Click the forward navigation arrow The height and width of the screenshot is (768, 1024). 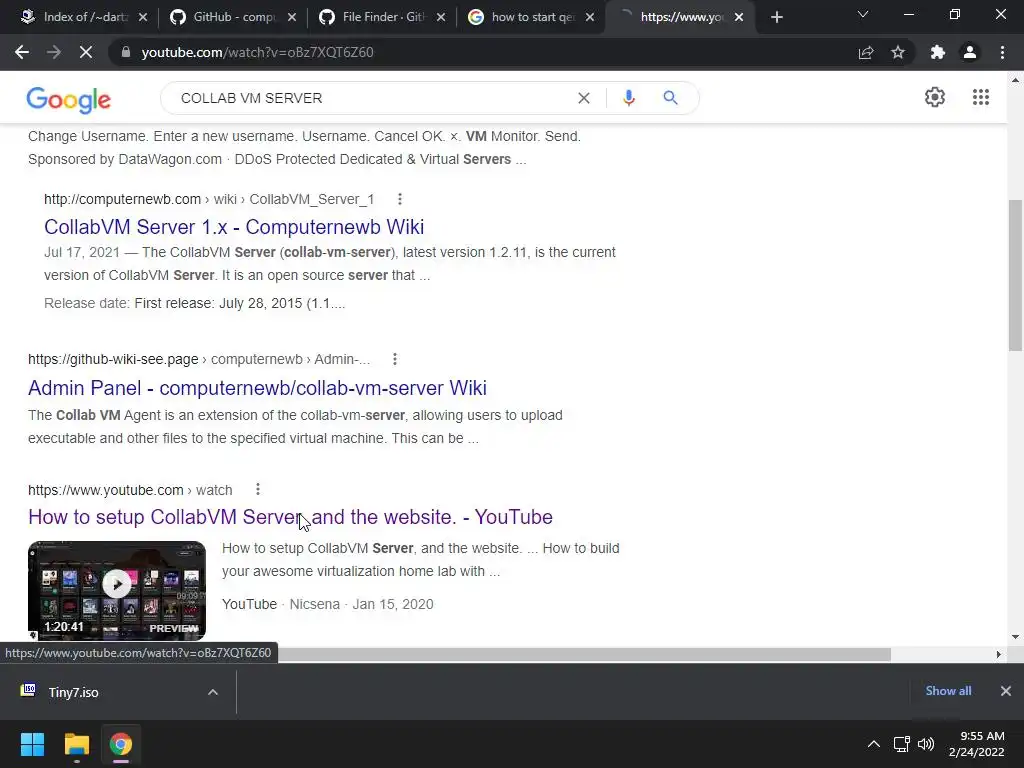(54, 52)
